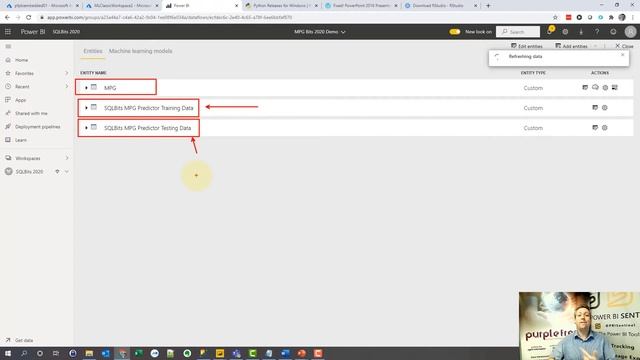
Task: Open Apps in the sidebar
Action: tap(20, 100)
